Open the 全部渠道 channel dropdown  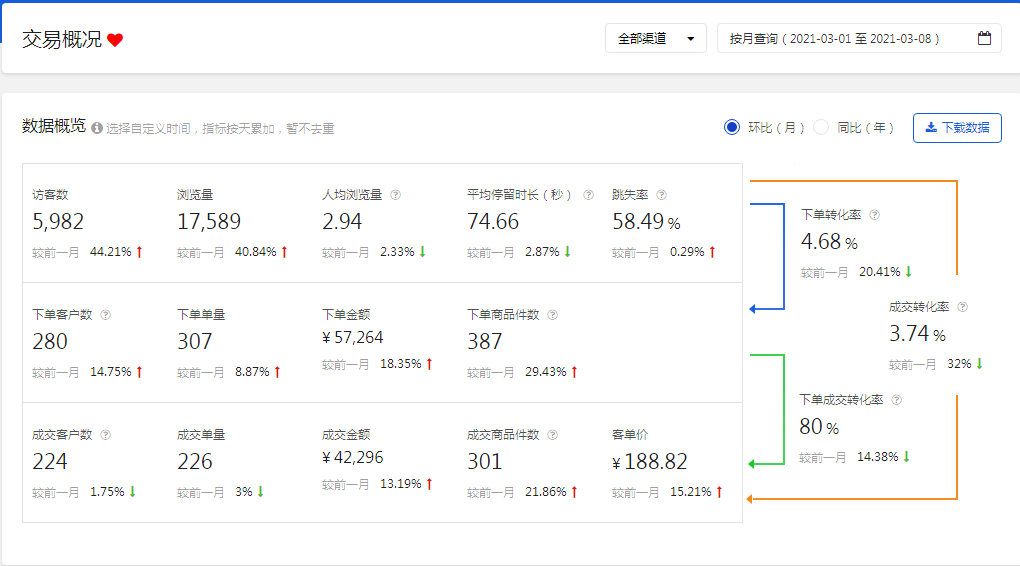point(656,38)
